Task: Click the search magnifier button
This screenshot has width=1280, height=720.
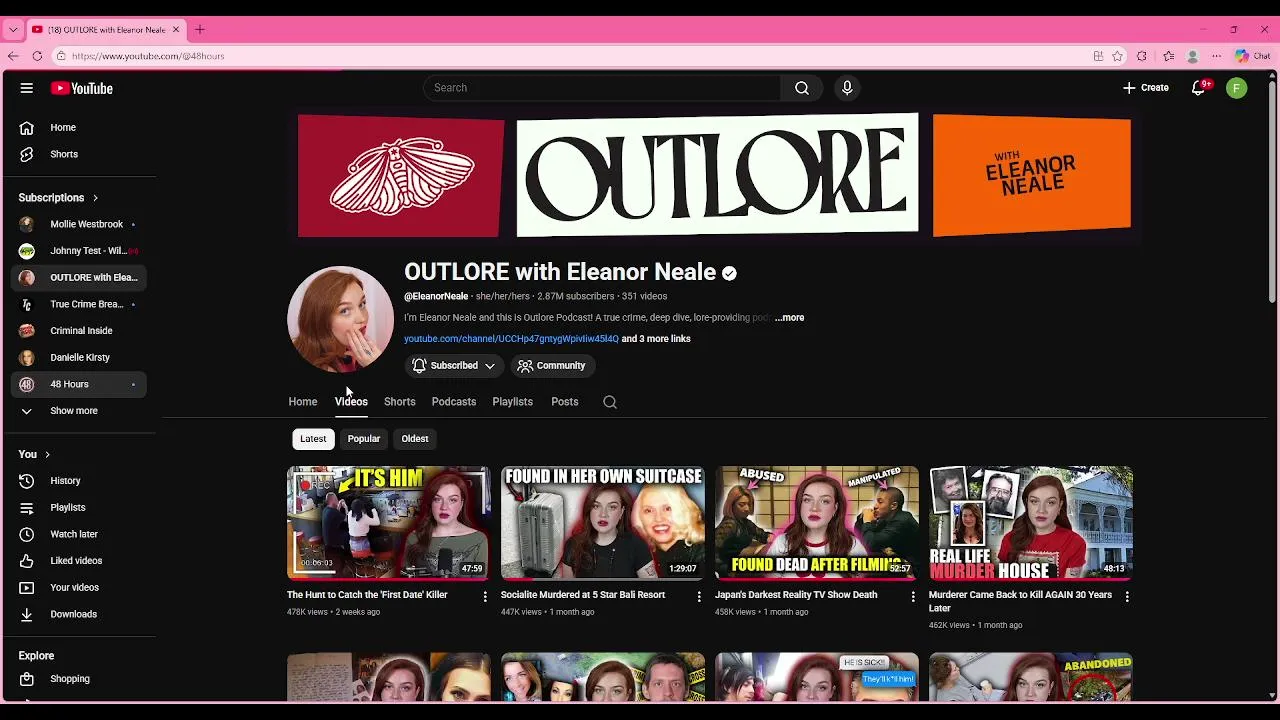Action: click(x=802, y=88)
